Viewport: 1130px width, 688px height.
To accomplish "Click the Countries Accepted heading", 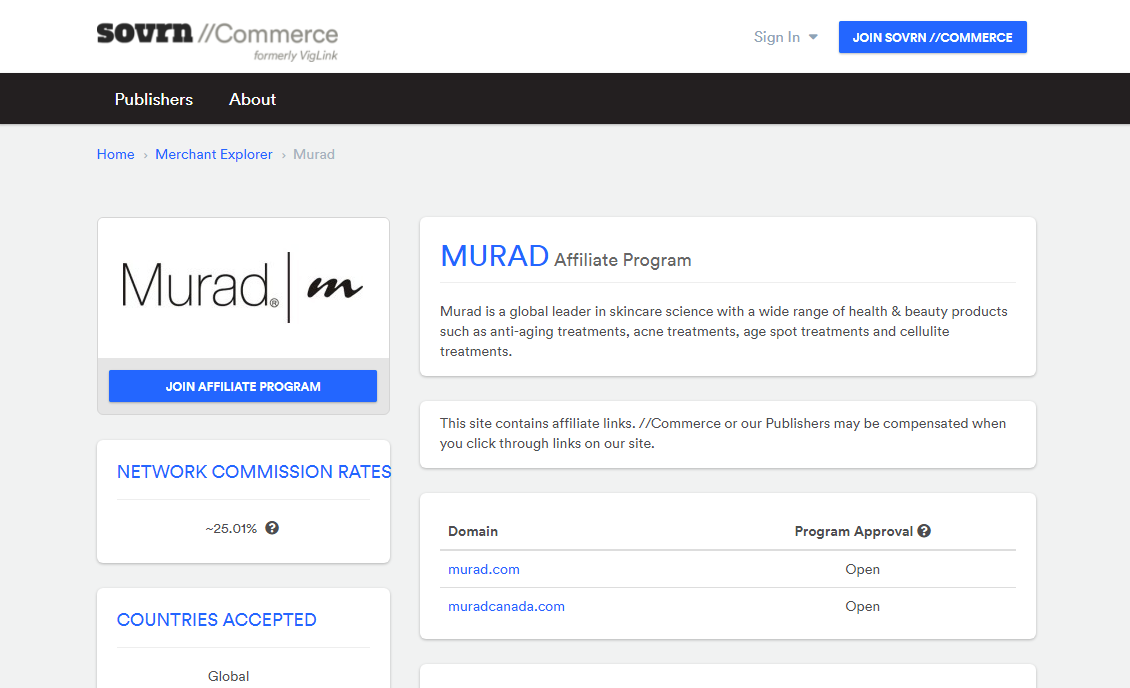I will pyautogui.click(x=217, y=620).
